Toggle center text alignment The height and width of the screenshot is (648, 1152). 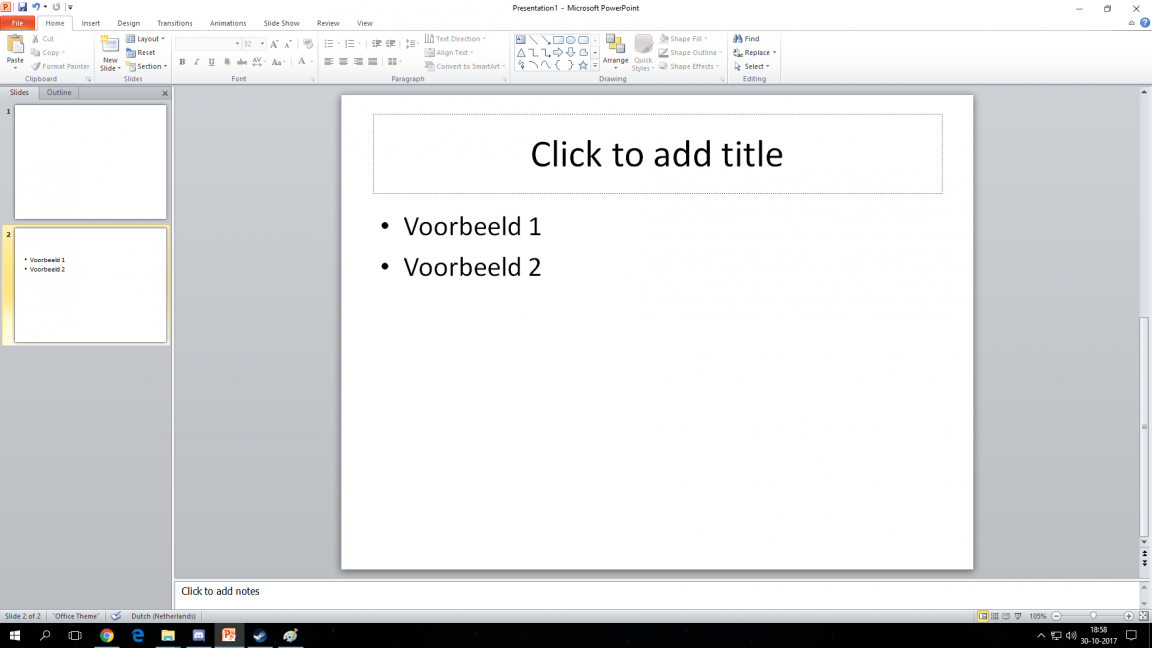343,62
